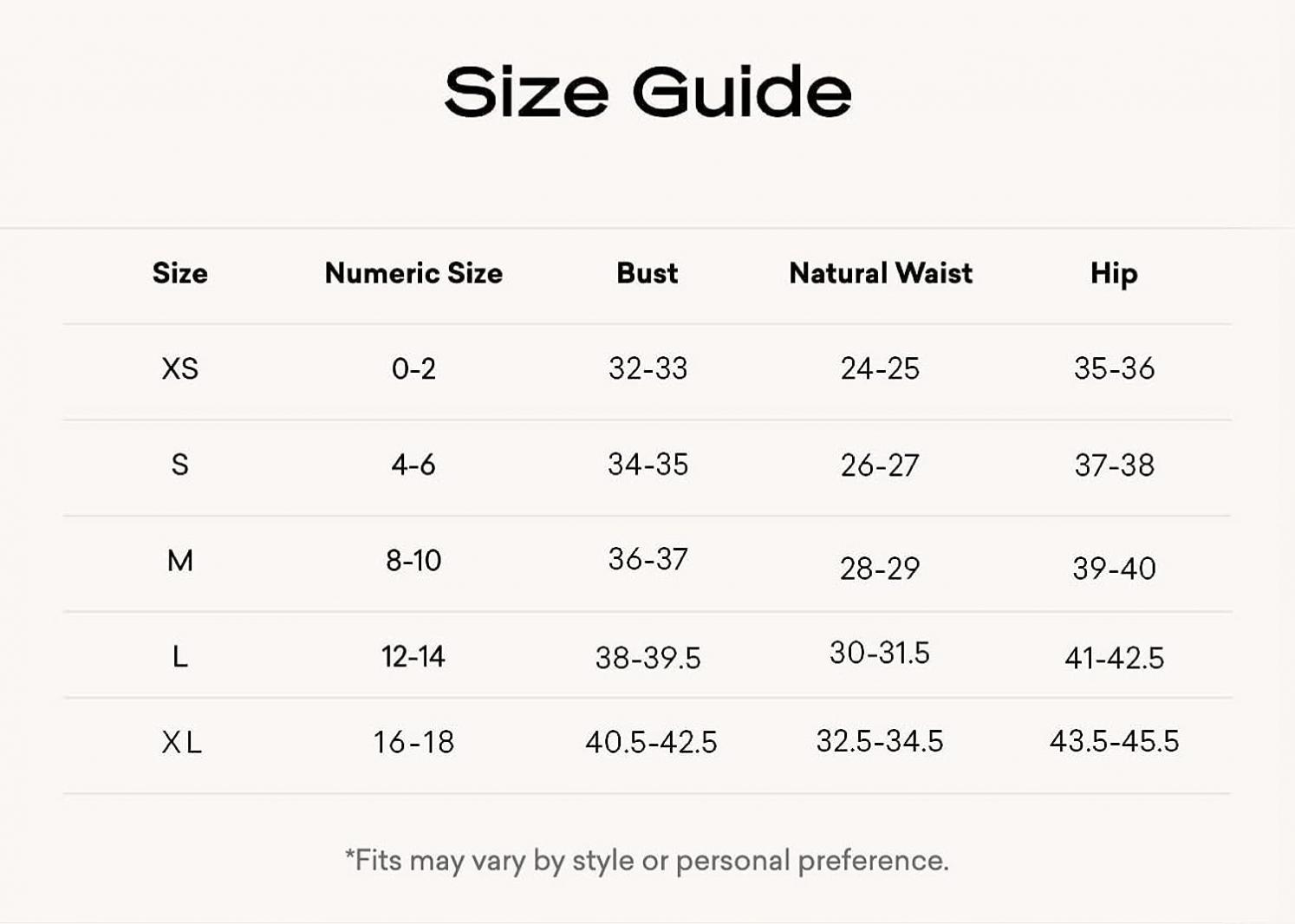1295x924 pixels.
Task: Click the 34-35 bust measurement
Action: coord(647,465)
